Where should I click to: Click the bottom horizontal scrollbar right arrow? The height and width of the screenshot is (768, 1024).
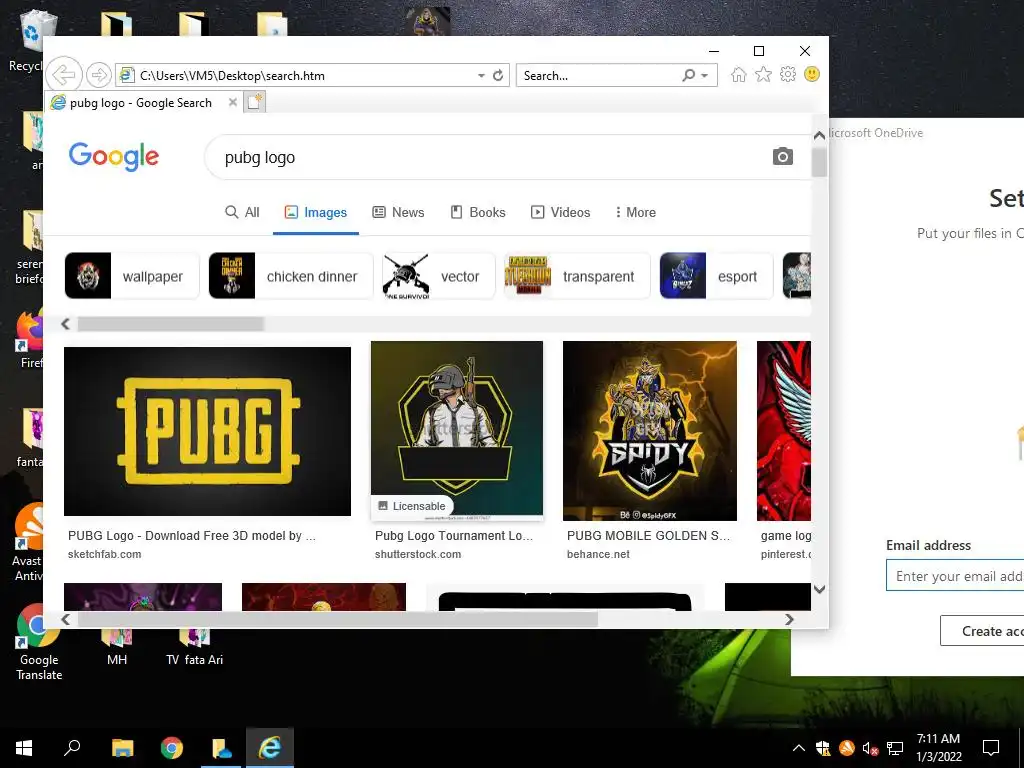tap(789, 619)
